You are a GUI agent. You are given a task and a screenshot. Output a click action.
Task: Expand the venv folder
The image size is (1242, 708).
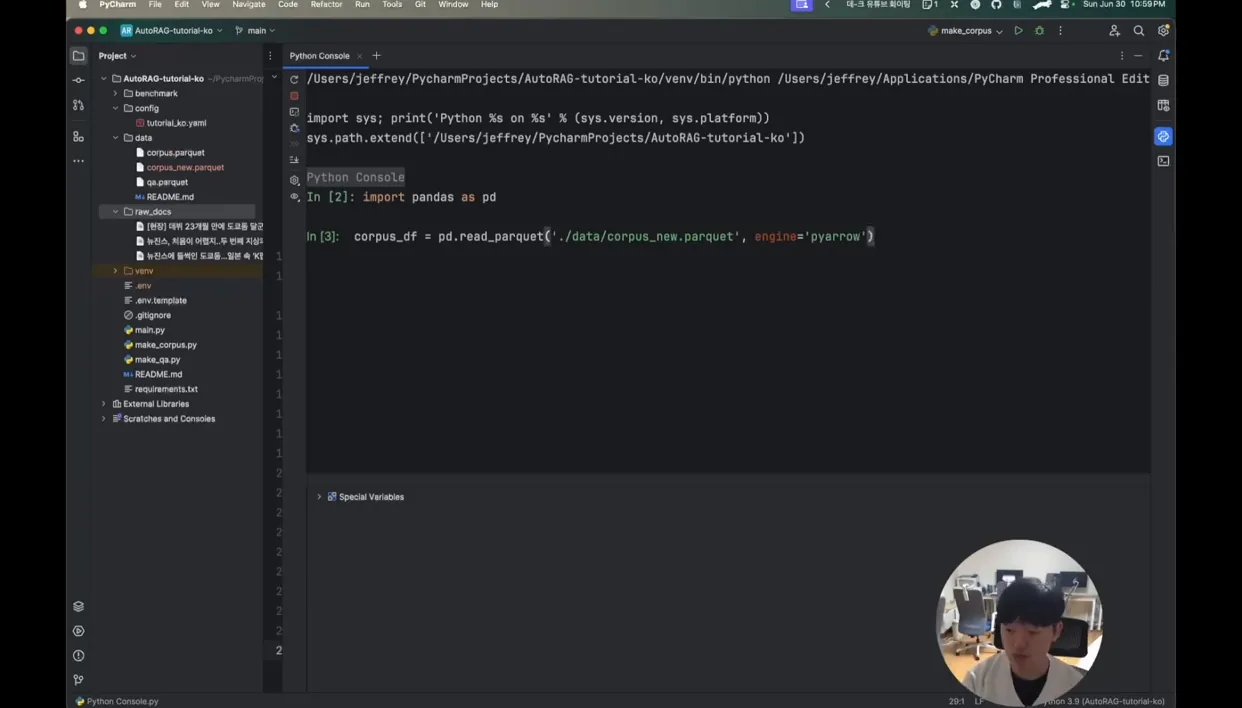(x=115, y=271)
